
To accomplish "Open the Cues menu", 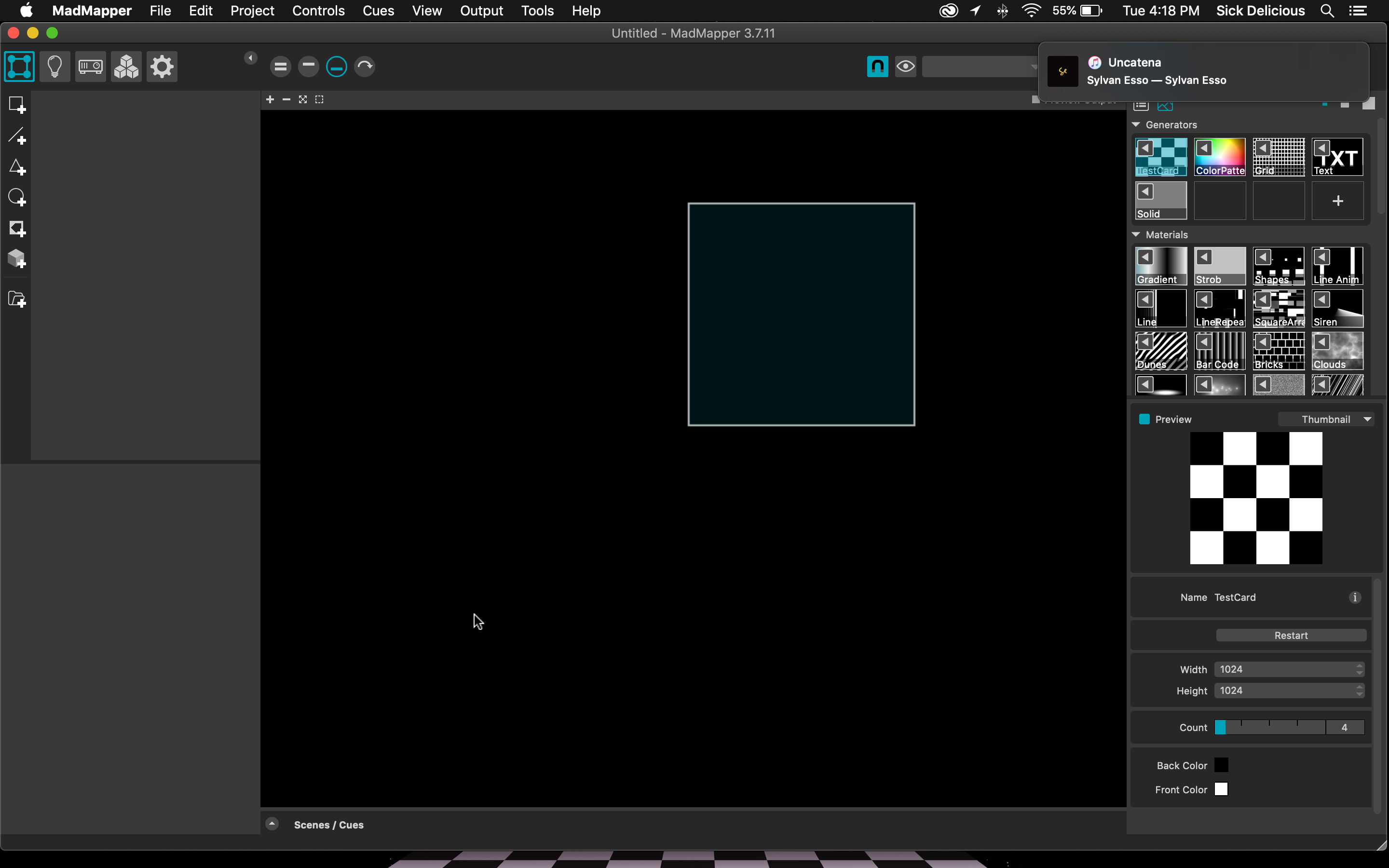I will [378, 11].
